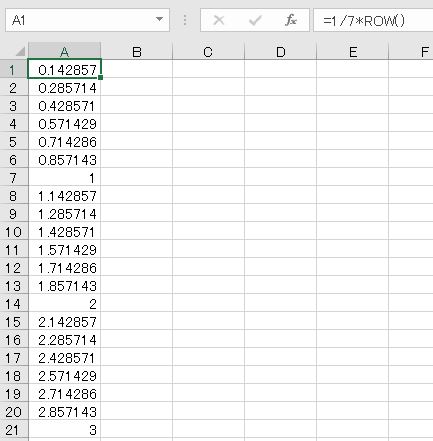Viewport: 433px width, 441px height.
Task: Select column D header
Action: pyautogui.click(x=281, y=51)
